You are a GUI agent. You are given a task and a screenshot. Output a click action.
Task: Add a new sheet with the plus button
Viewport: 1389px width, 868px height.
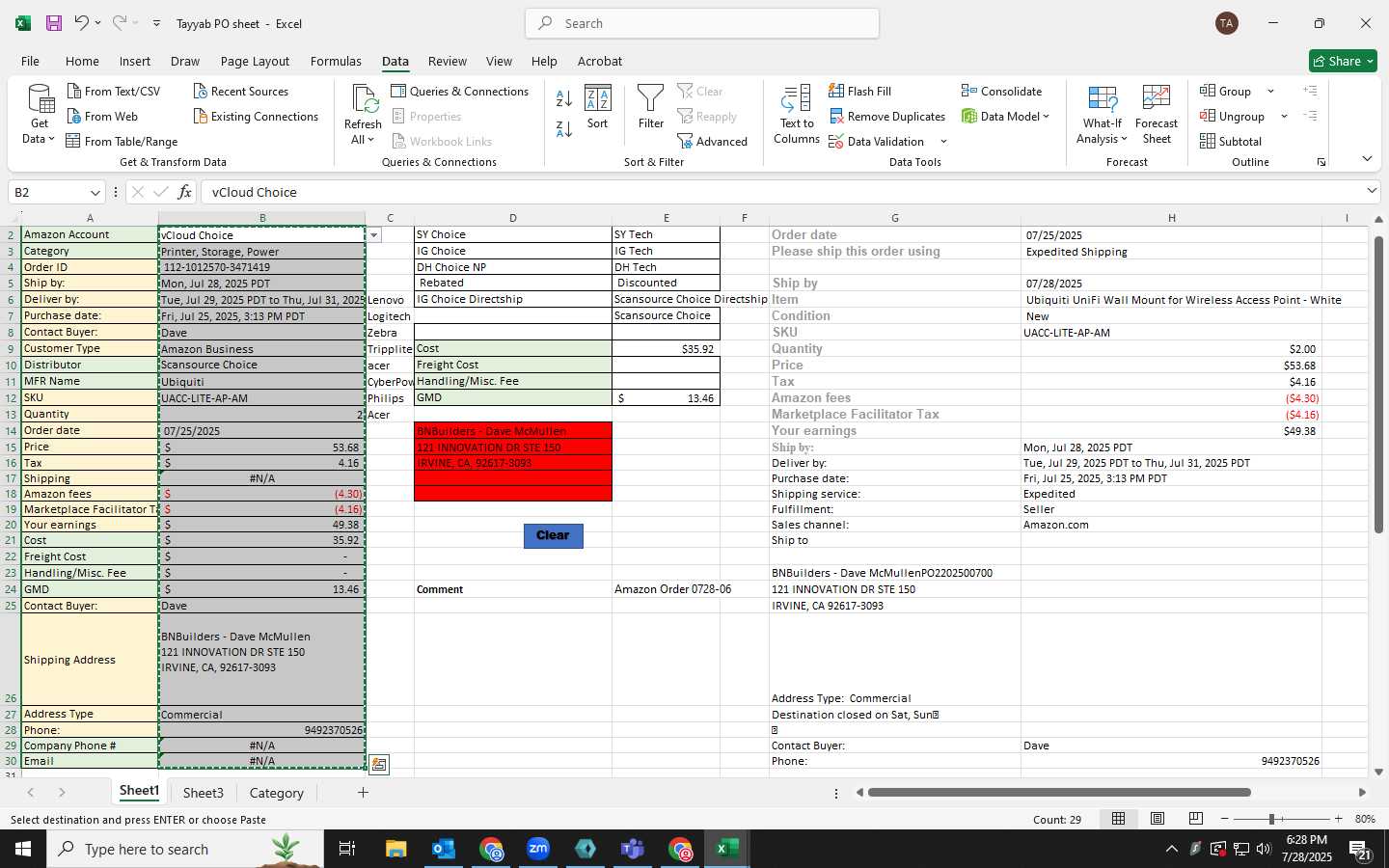[363, 793]
